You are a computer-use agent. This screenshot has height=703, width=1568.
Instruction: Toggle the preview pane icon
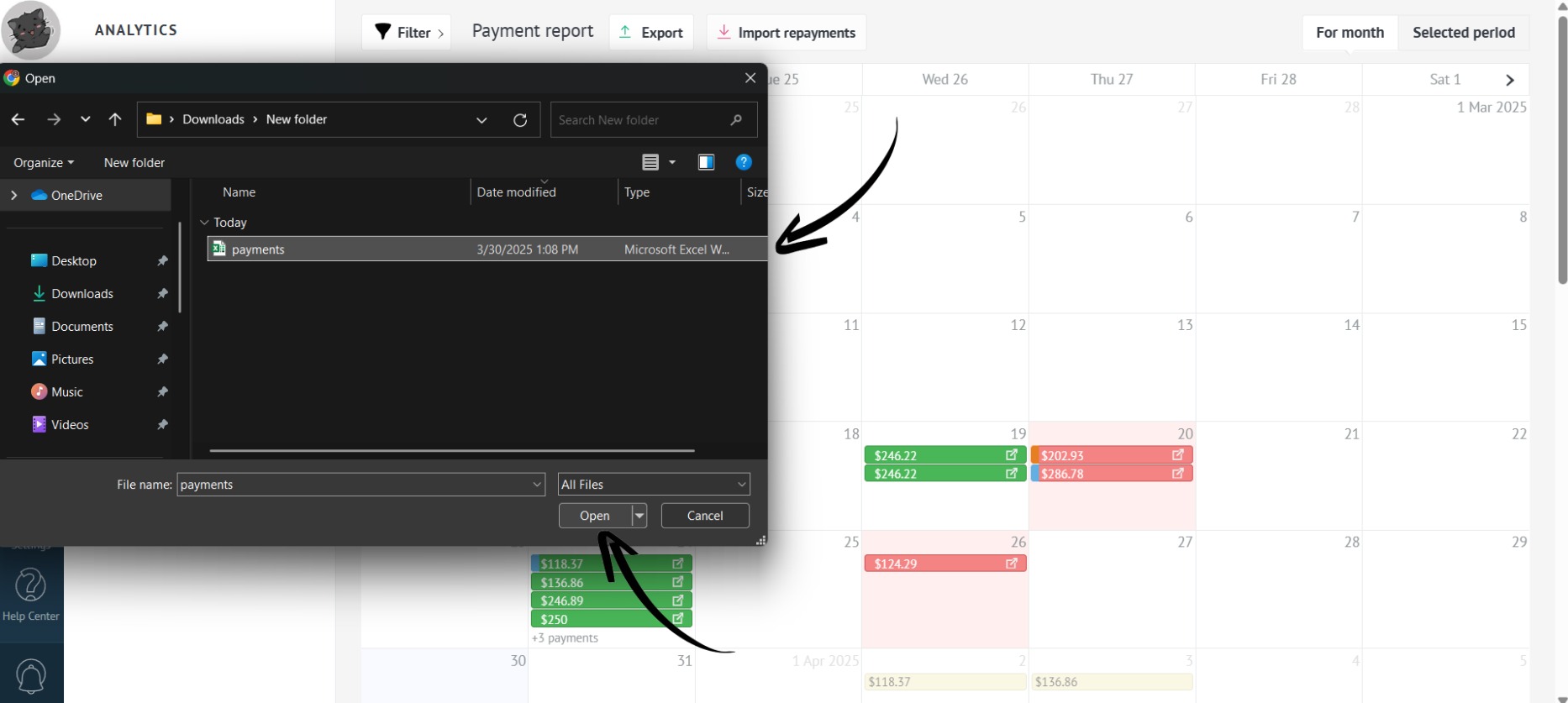(x=706, y=162)
